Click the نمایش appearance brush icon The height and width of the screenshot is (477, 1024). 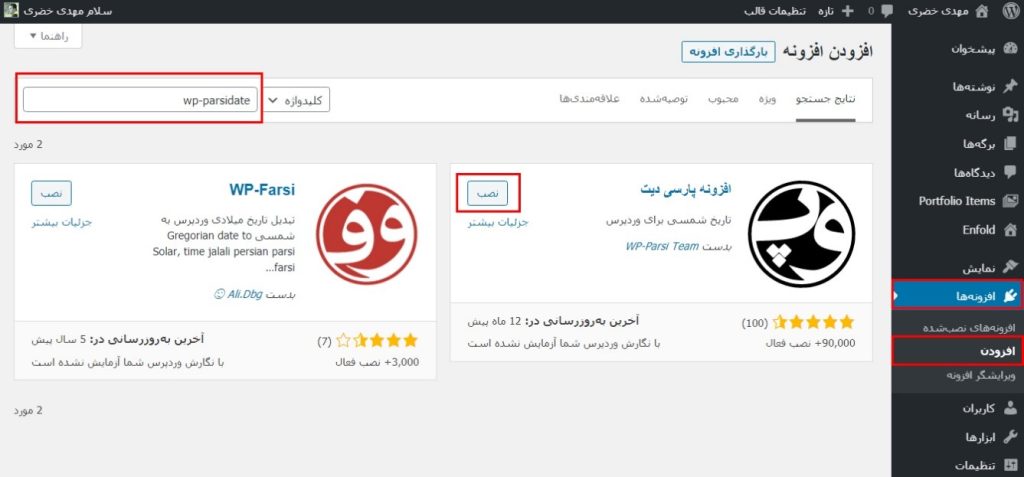coord(1010,267)
